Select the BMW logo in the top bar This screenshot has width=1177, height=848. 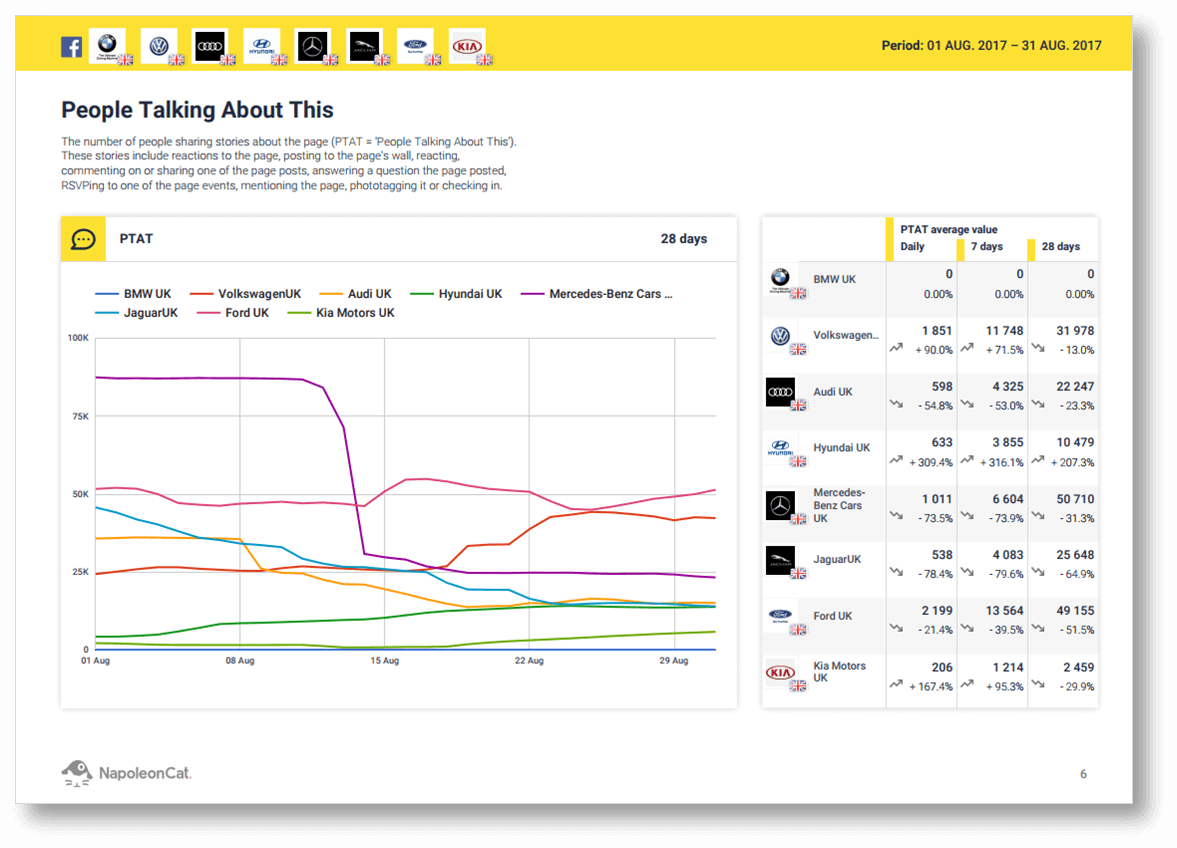tap(108, 44)
